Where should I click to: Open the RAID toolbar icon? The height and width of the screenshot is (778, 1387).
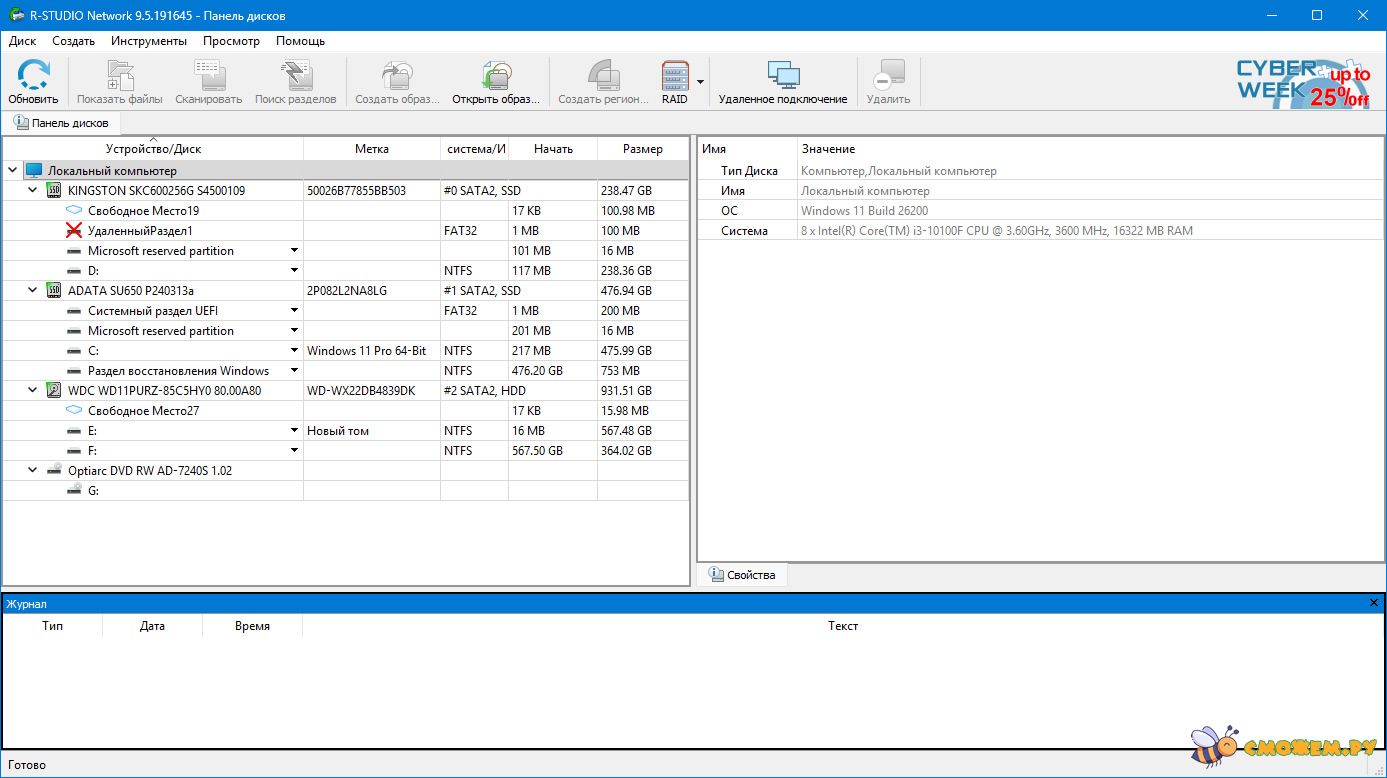(x=675, y=81)
